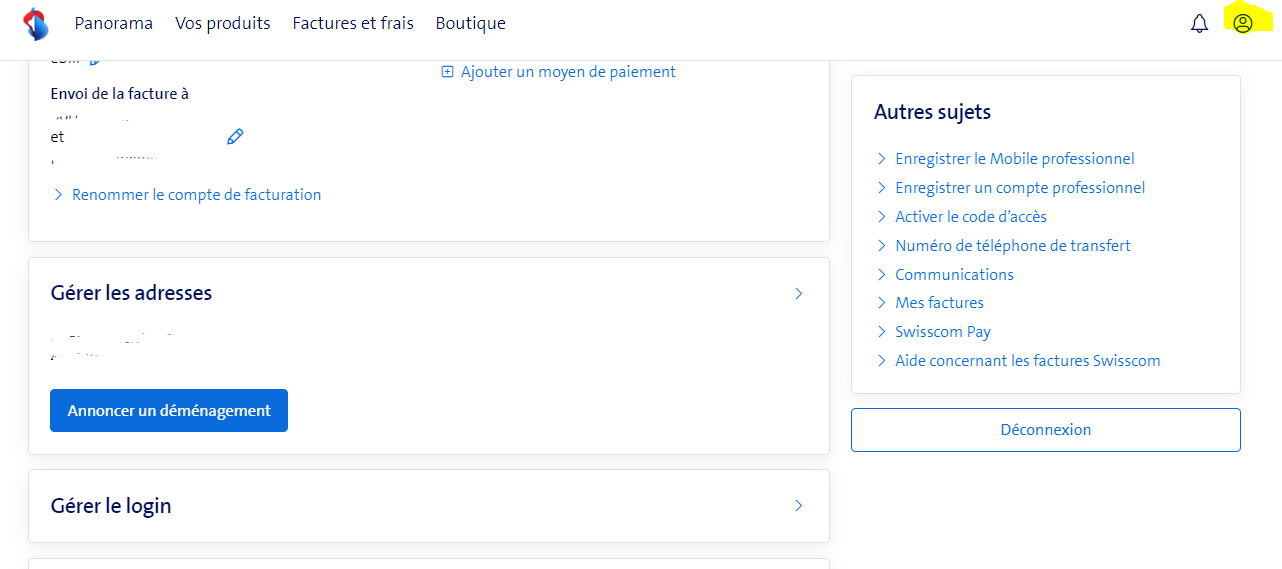Click the plus icon for adding payment method
The width and height of the screenshot is (1282, 569).
(447, 72)
